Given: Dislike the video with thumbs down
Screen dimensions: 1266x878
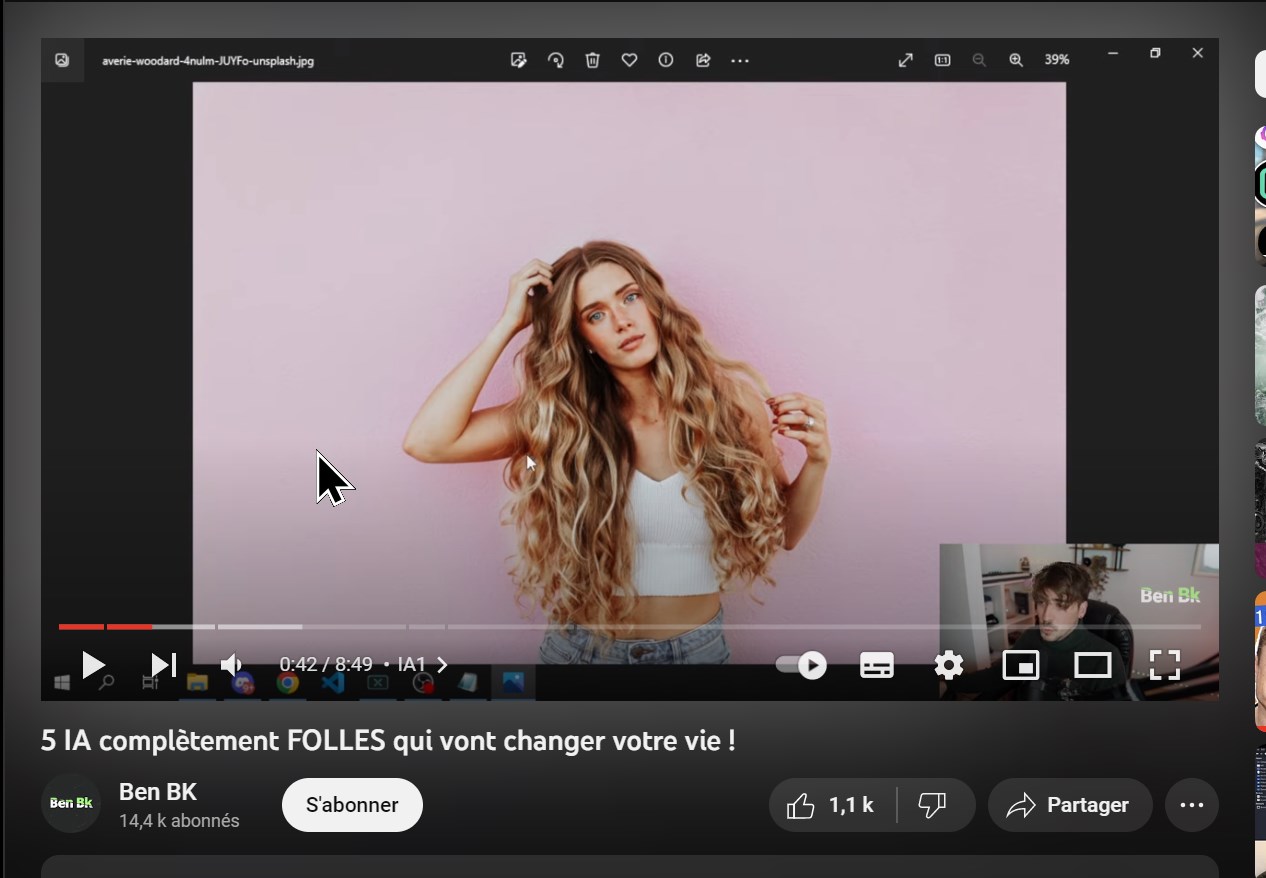Looking at the screenshot, I should tap(932, 805).
